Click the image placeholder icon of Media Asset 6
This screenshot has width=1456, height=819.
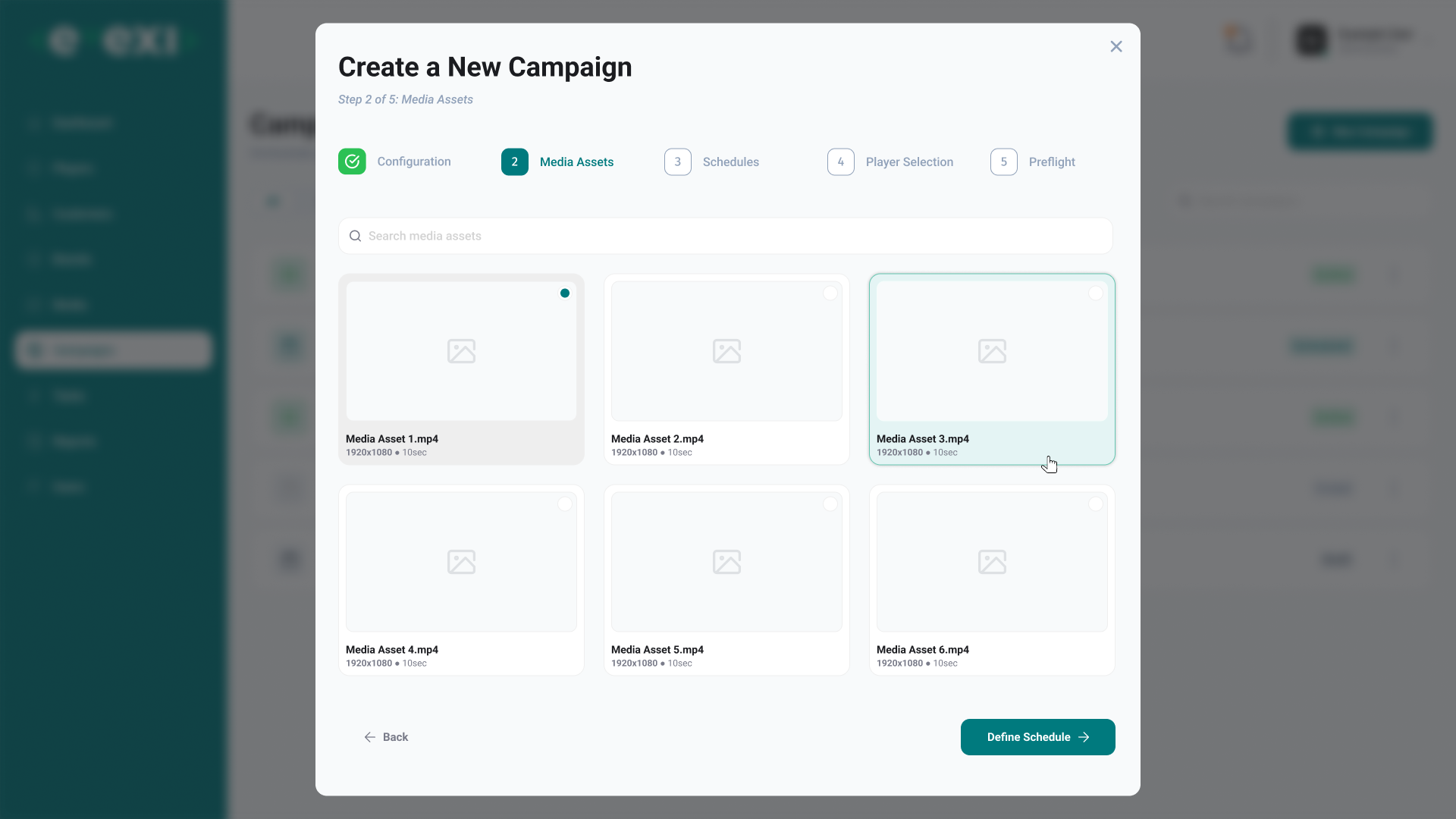(992, 562)
